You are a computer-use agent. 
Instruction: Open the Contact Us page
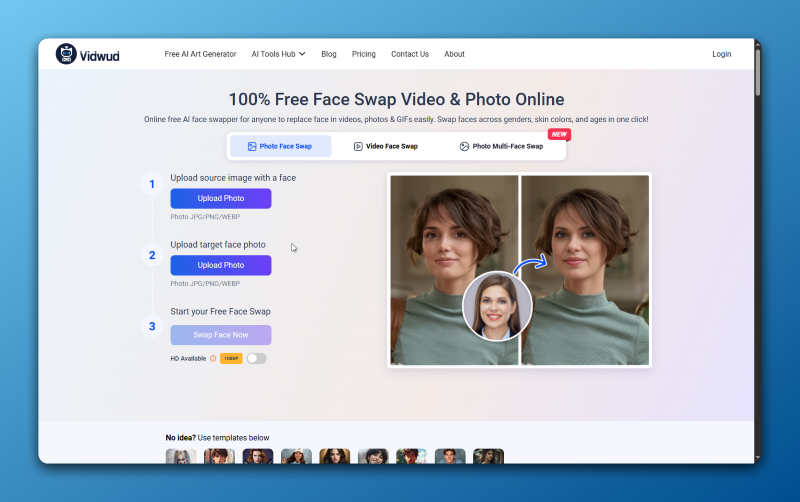click(410, 54)
